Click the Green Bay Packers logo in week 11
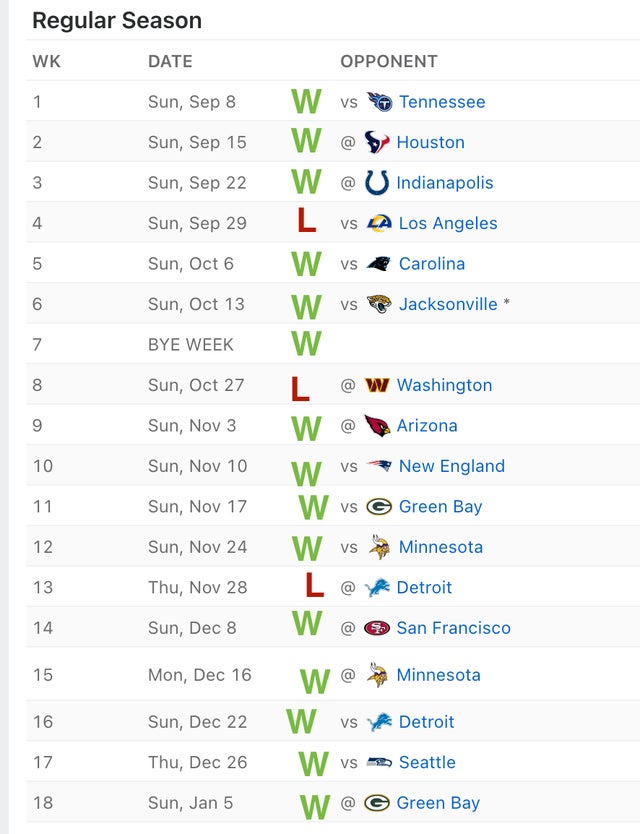This screenshot has height=834, width=640. click(377, 507)
